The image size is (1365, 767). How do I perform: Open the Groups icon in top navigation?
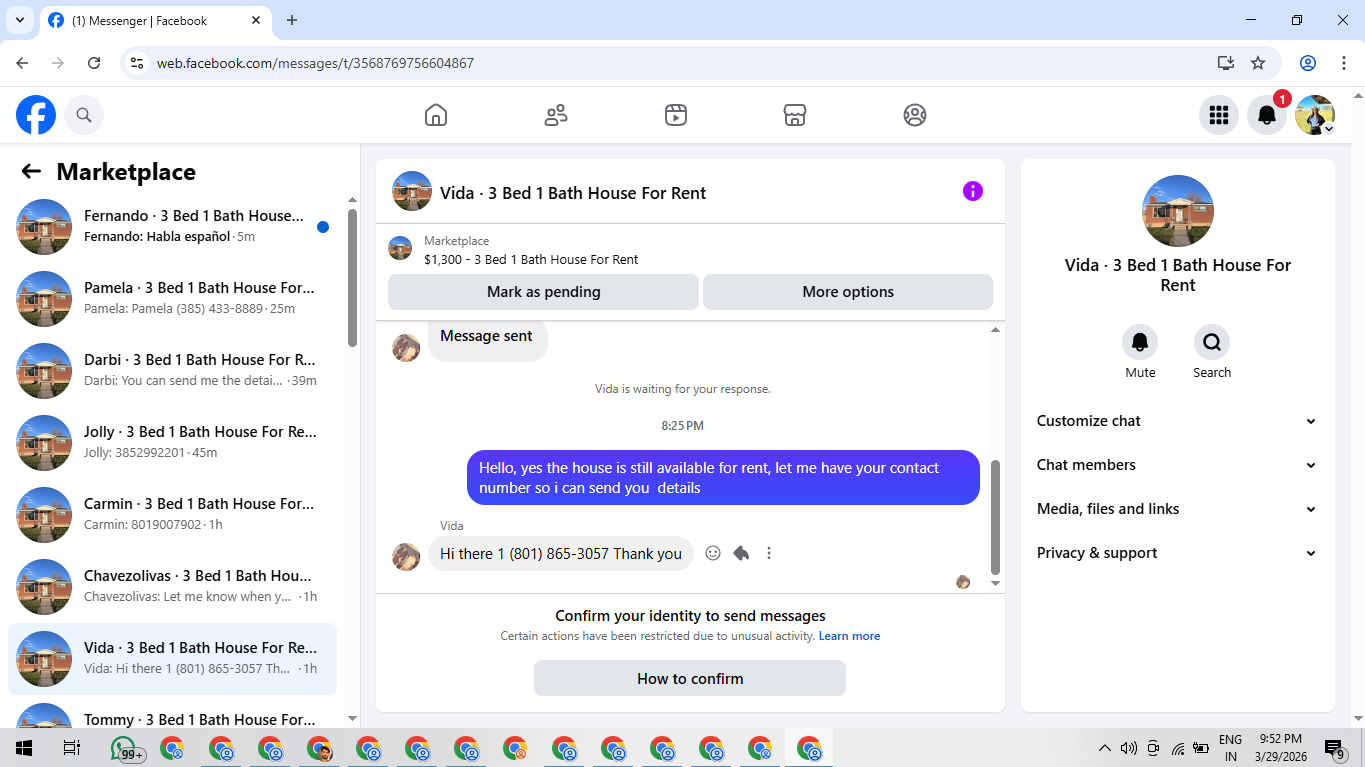[x=915, y=115]
